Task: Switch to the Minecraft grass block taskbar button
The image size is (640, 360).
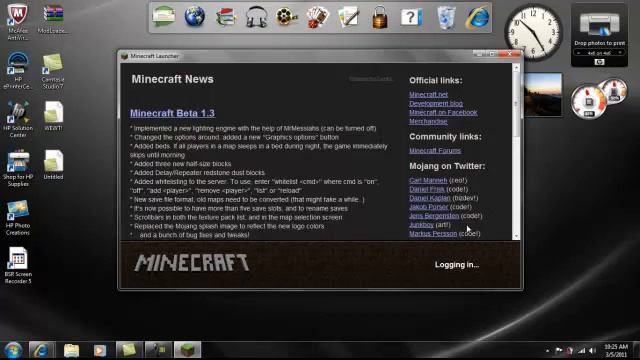Action: coord(187,350)
